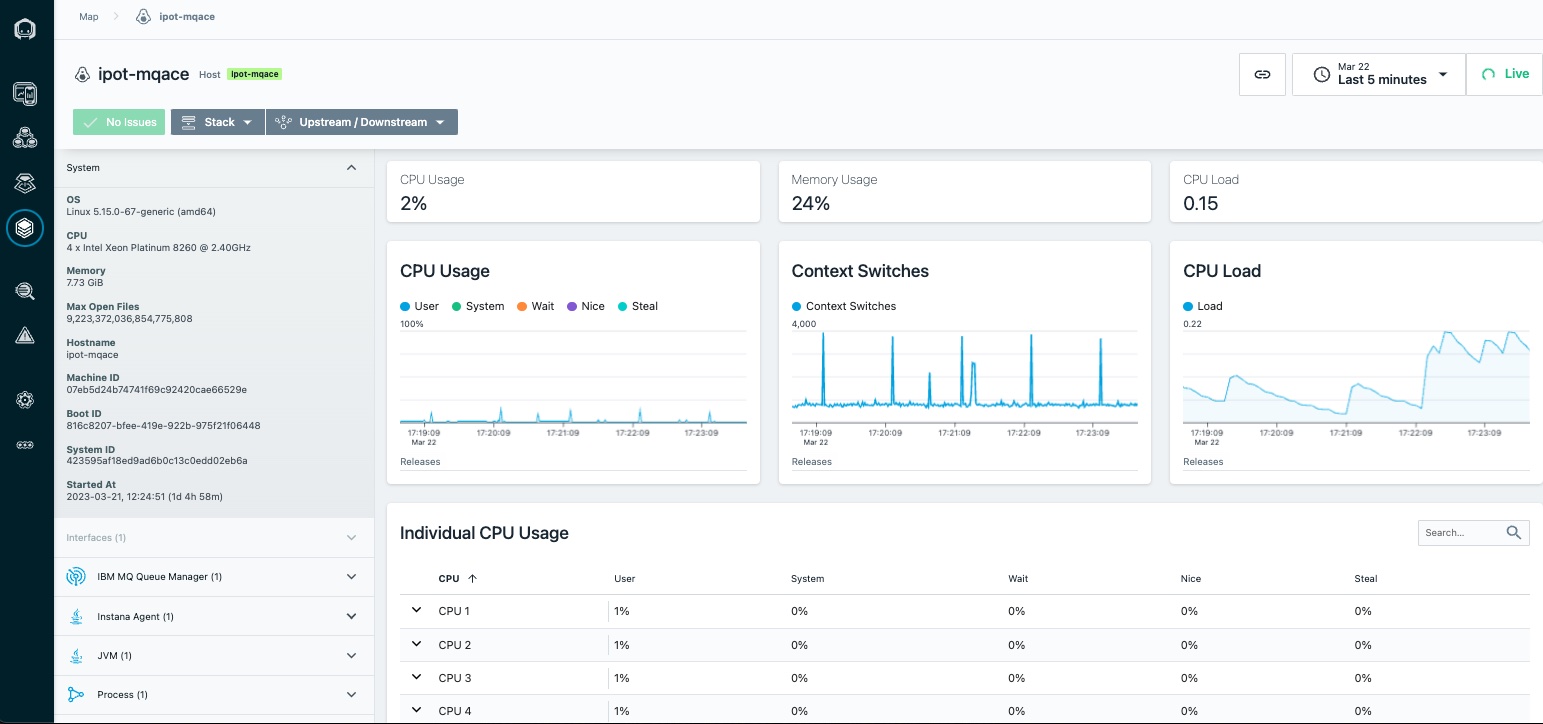Image resolution: width=1543 pixels, height=724 pixels.
Task: Sort by the System column header
Action: 807,579
